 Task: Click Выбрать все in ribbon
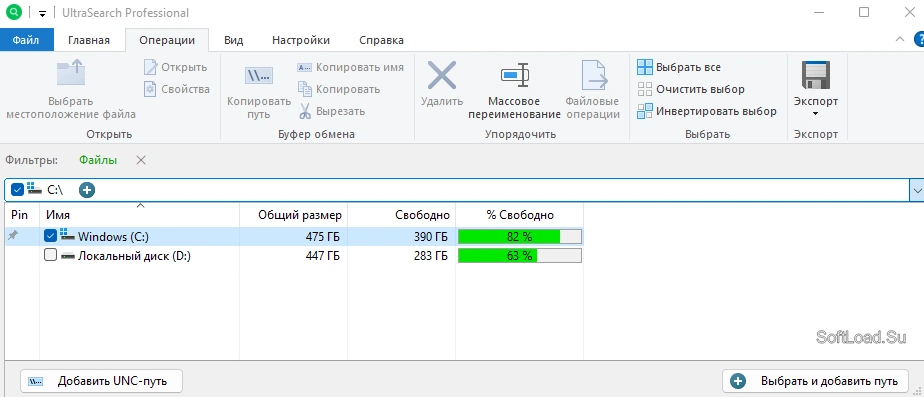(x=679, y=67)
